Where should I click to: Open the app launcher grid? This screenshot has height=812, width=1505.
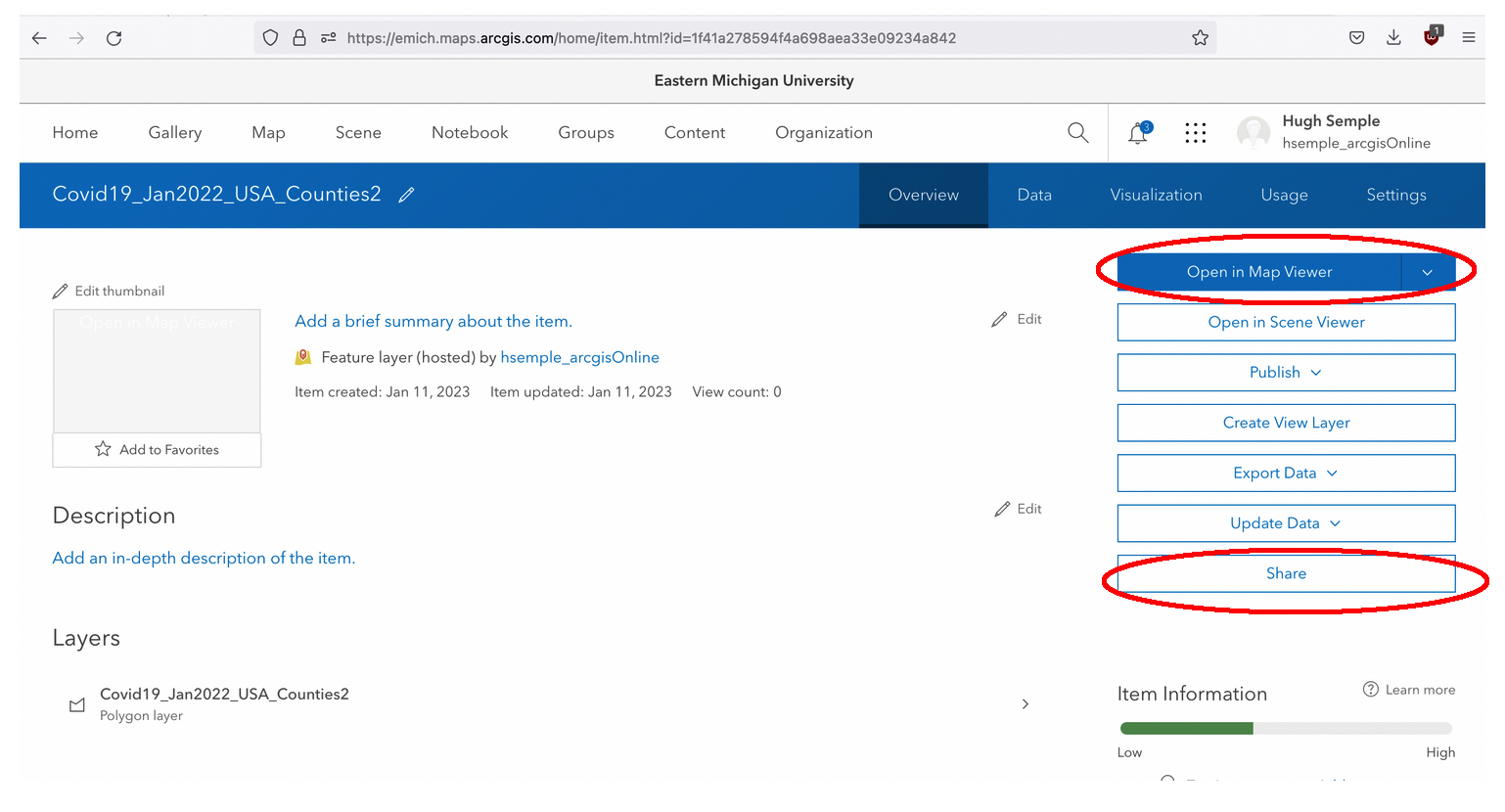tap(1196, 133)
